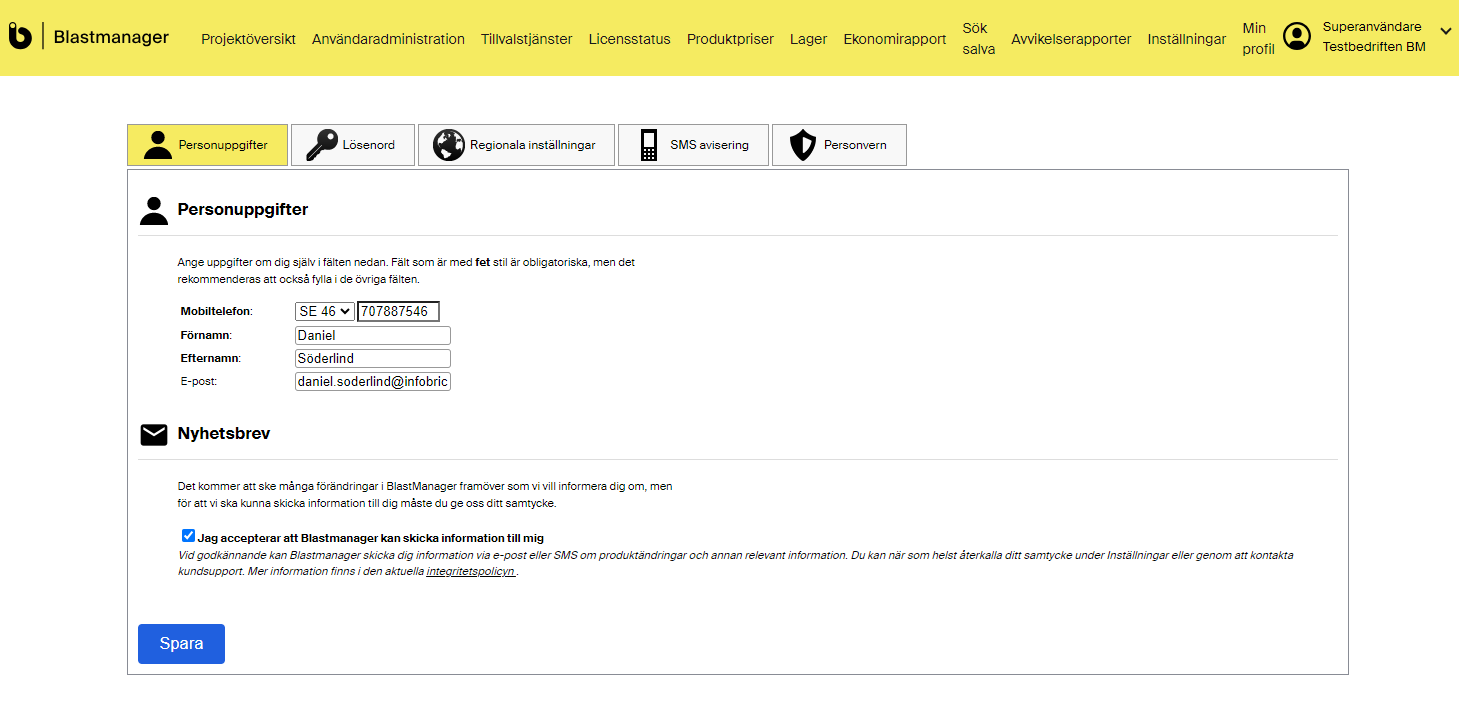Switch to the SMS avisering tab
The width and height of the screenshot is (1459, 713).
693,145
